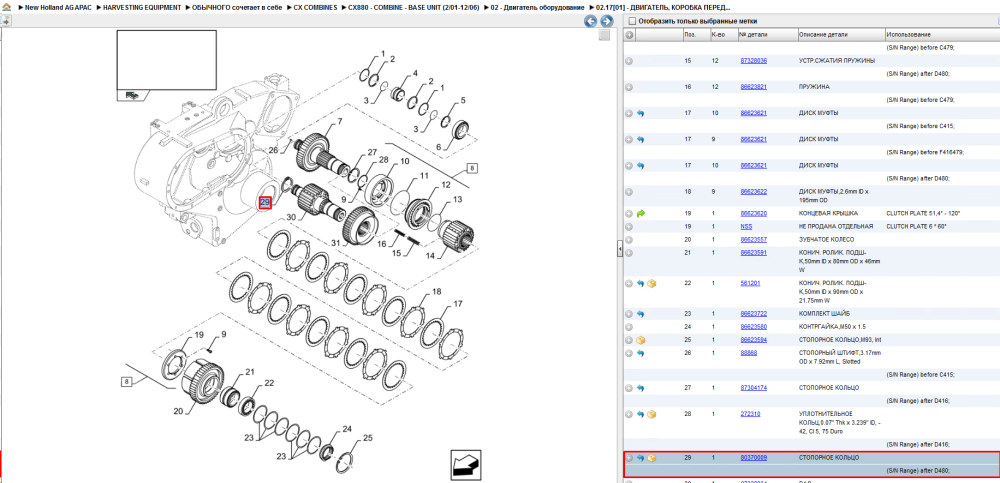
Task: Click the large navigation arrow icon in diagram
Action: pyautogui.click(x=466, y=466)
